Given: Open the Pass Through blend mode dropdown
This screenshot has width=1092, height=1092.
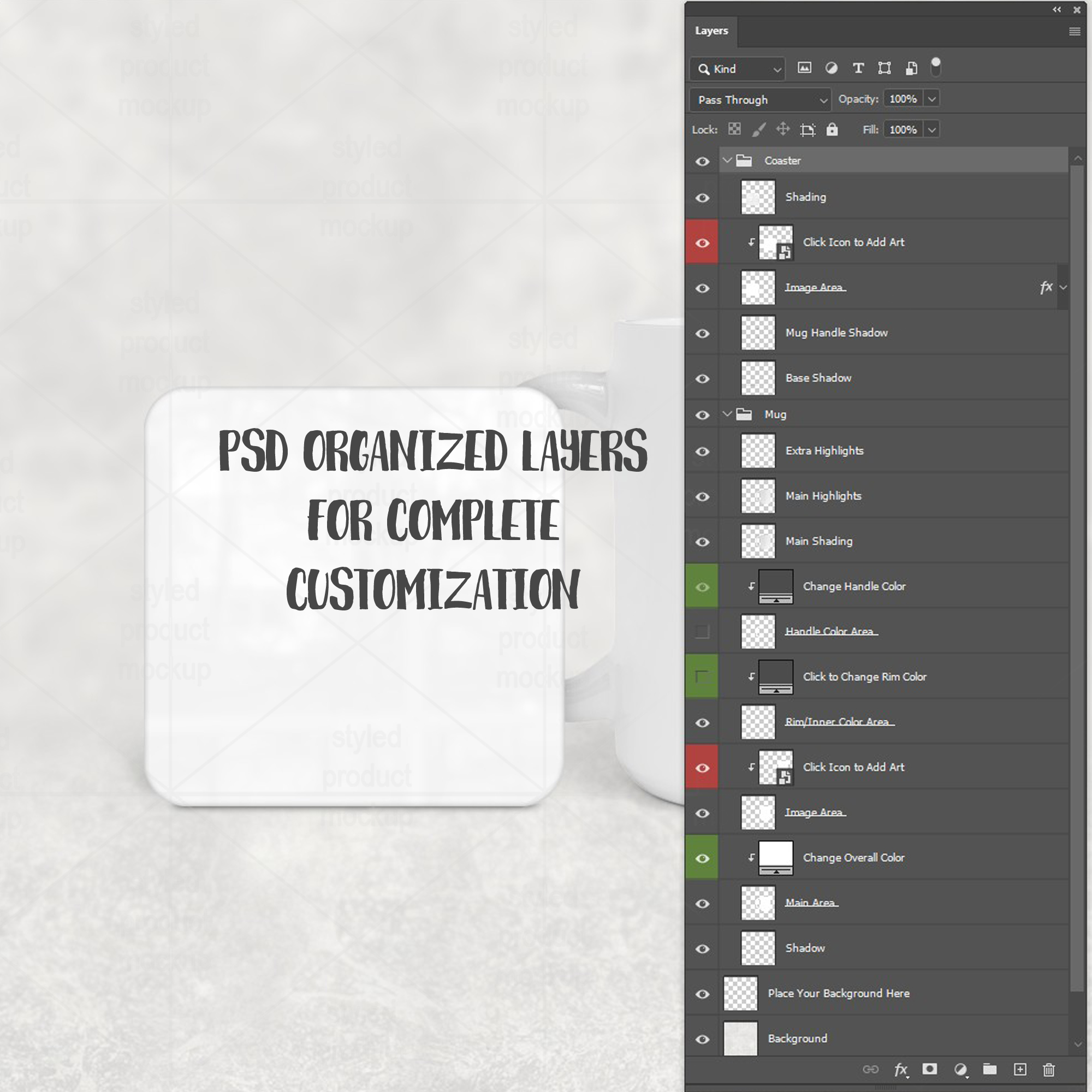Looking at the screenshot, I should [760, 100].
